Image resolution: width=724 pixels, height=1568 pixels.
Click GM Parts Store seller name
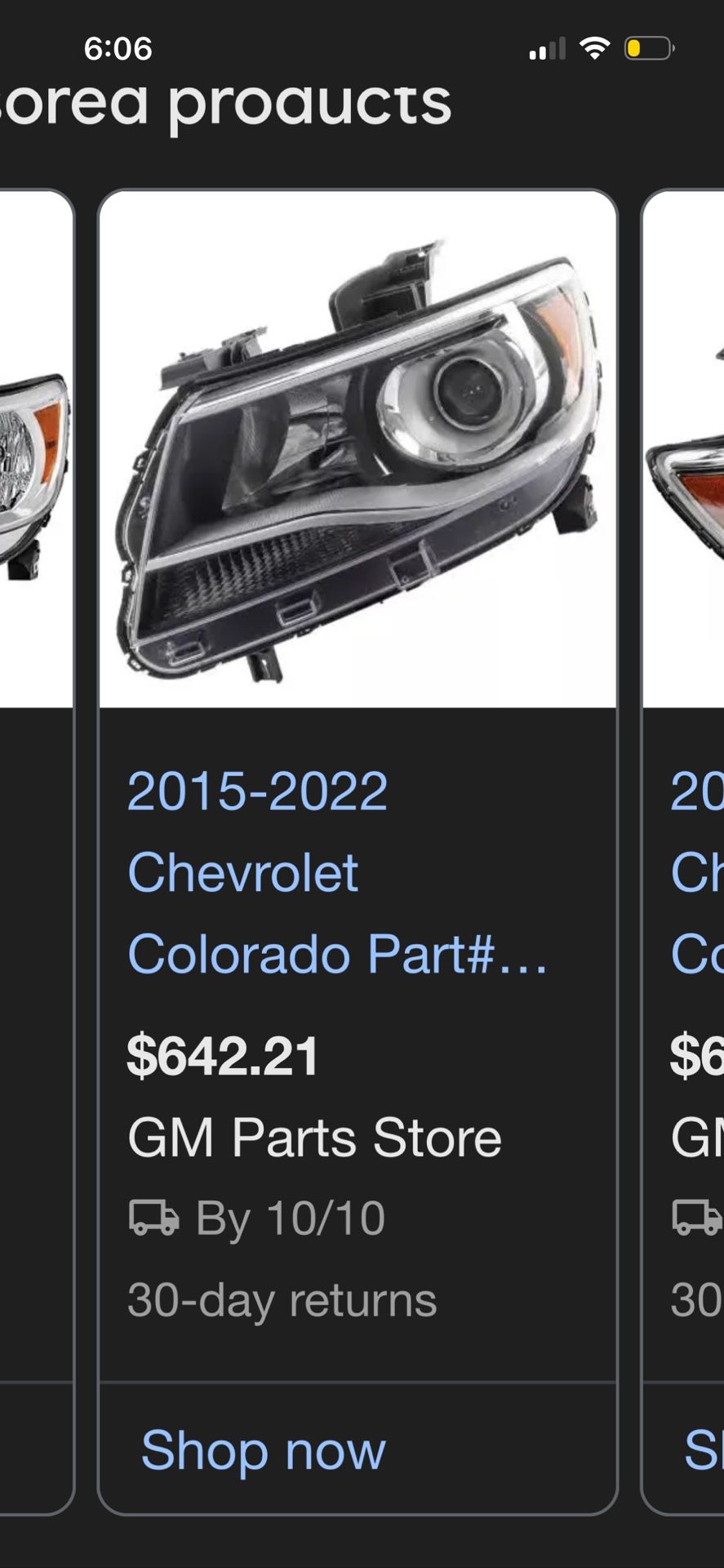pos(314,1138)
